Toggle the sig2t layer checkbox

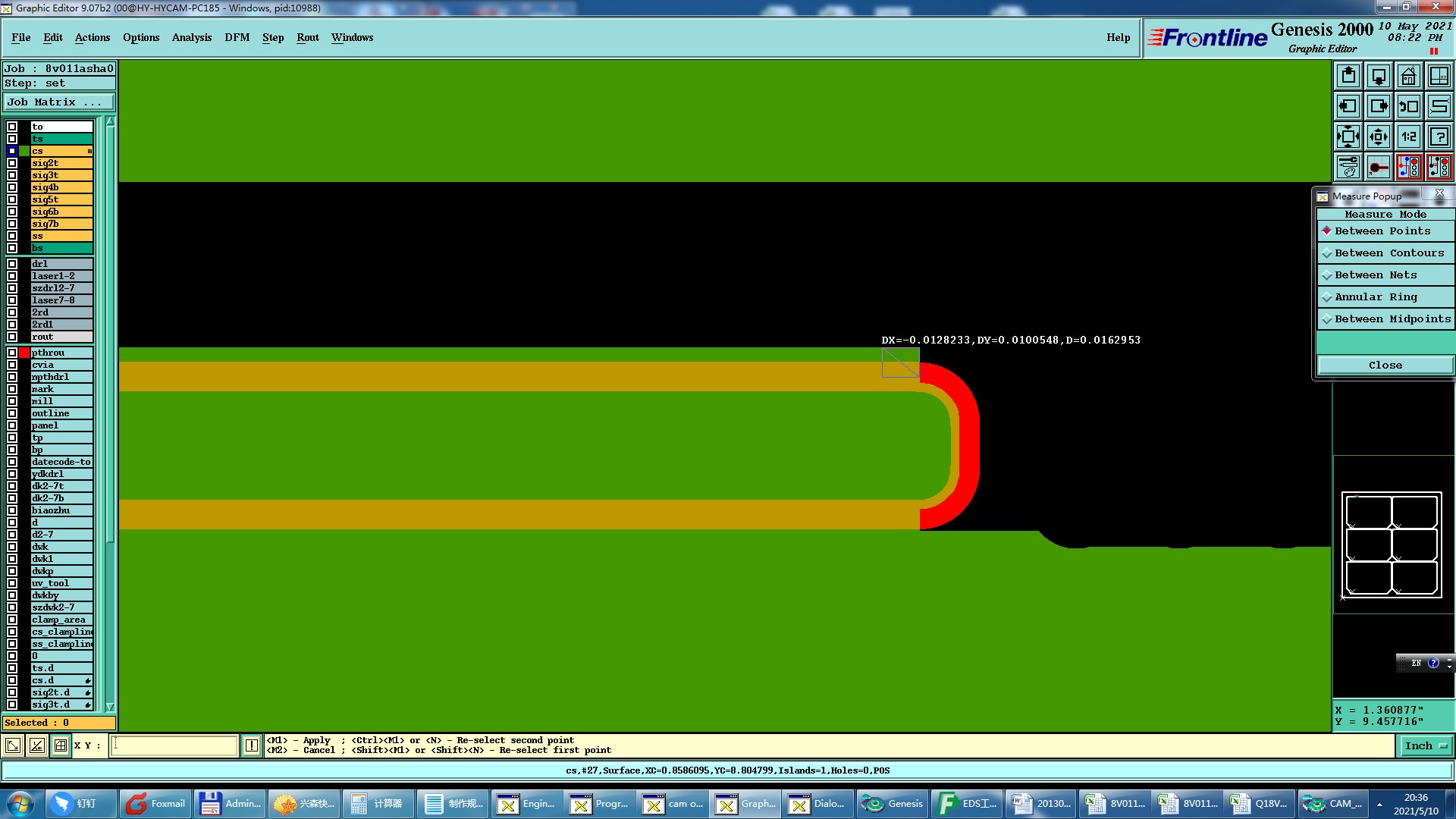[12, 163]
